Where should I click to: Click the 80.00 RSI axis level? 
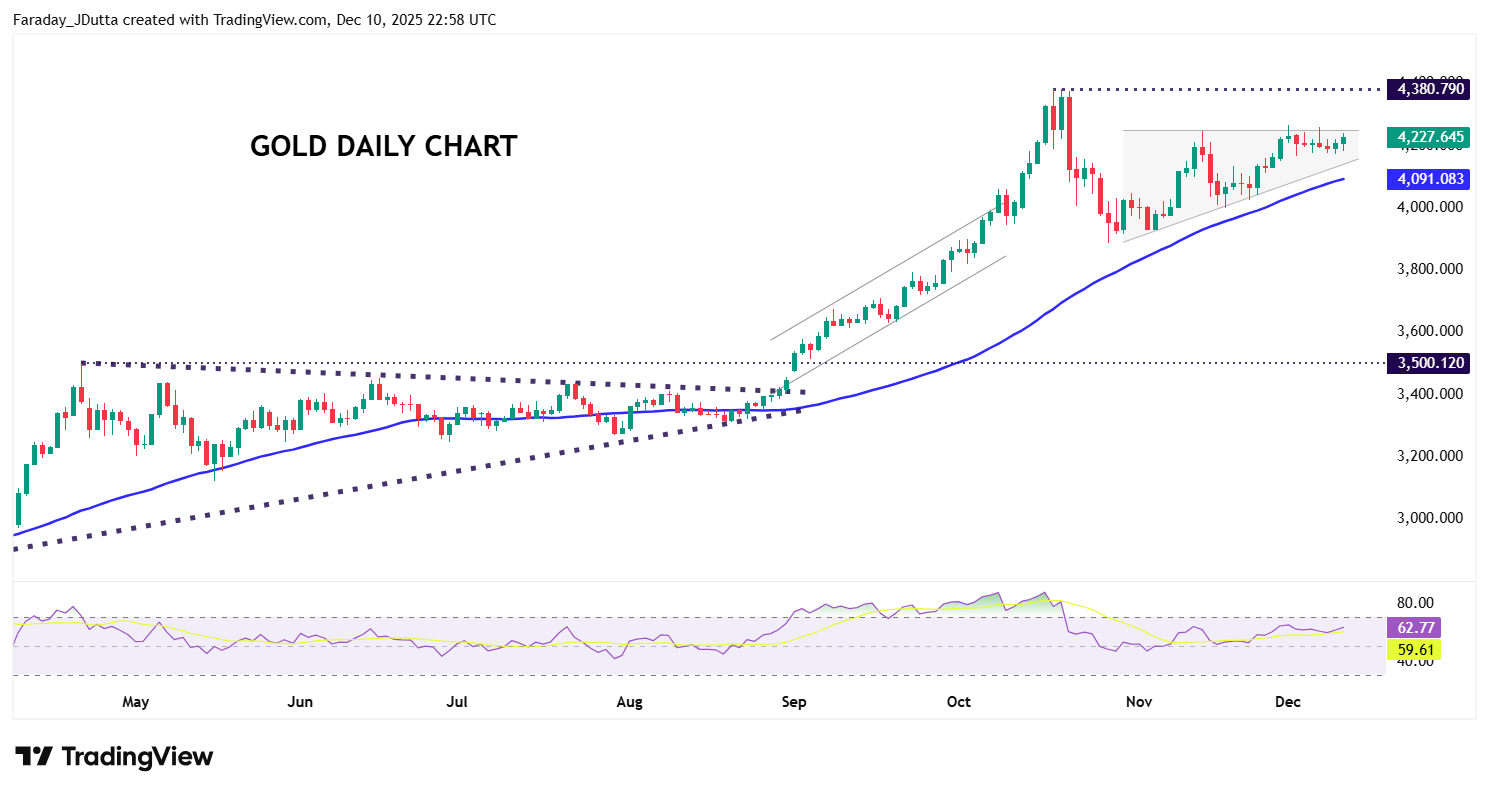[1417, 603]
